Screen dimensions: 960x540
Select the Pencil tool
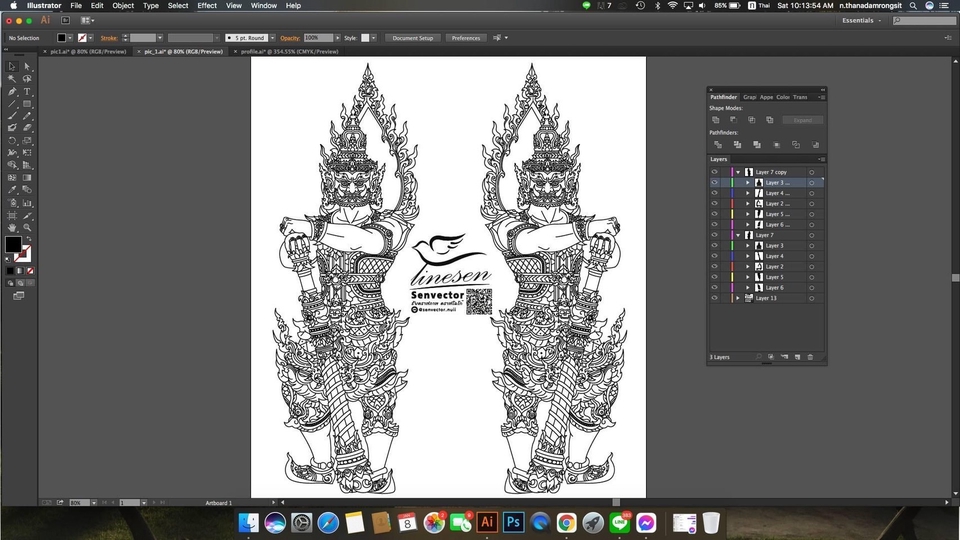[x=27, y=116]
